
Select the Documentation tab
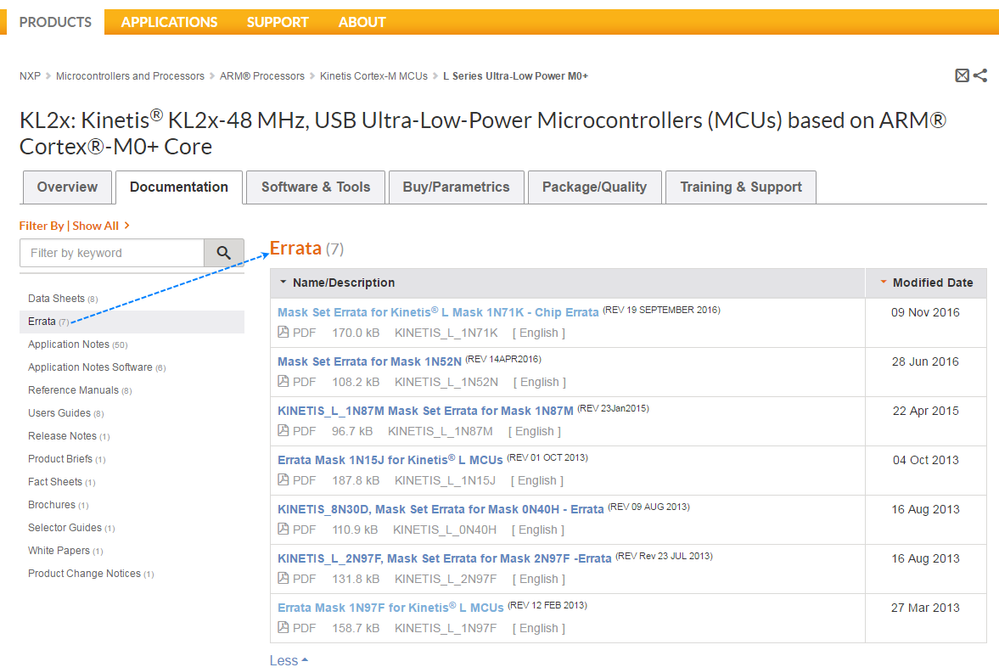click(x=179, y=187)
